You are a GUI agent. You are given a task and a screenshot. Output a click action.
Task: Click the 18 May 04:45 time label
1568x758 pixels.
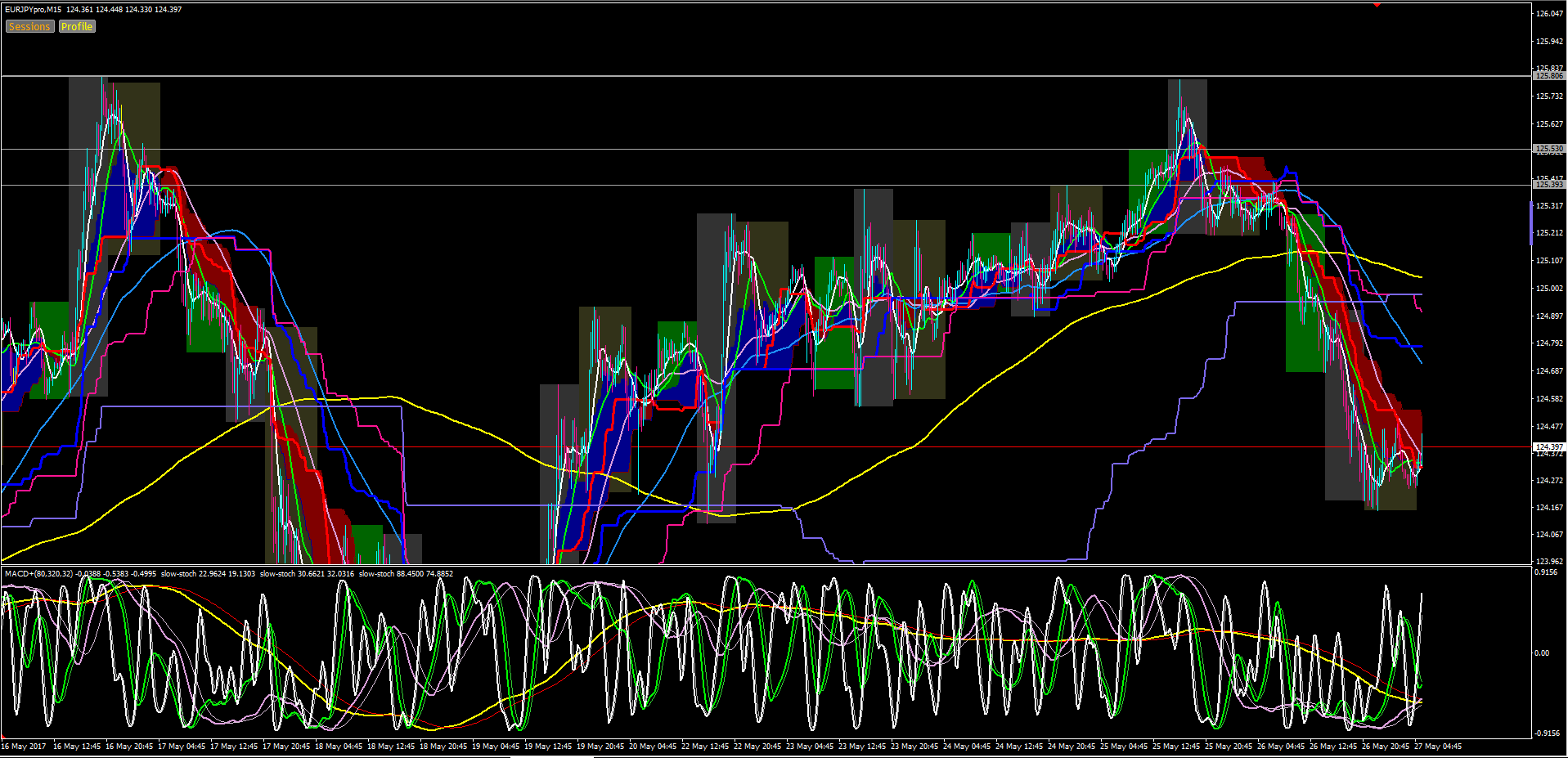(x=339, y=747)
